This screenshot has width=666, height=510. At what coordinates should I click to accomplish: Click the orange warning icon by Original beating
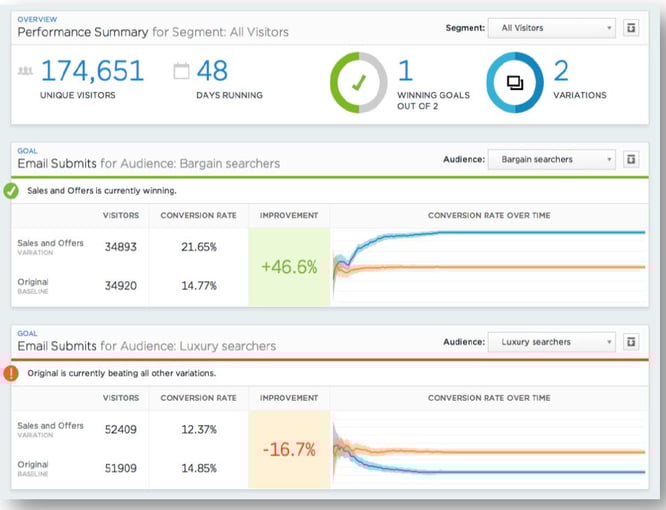tap(11, 373)
